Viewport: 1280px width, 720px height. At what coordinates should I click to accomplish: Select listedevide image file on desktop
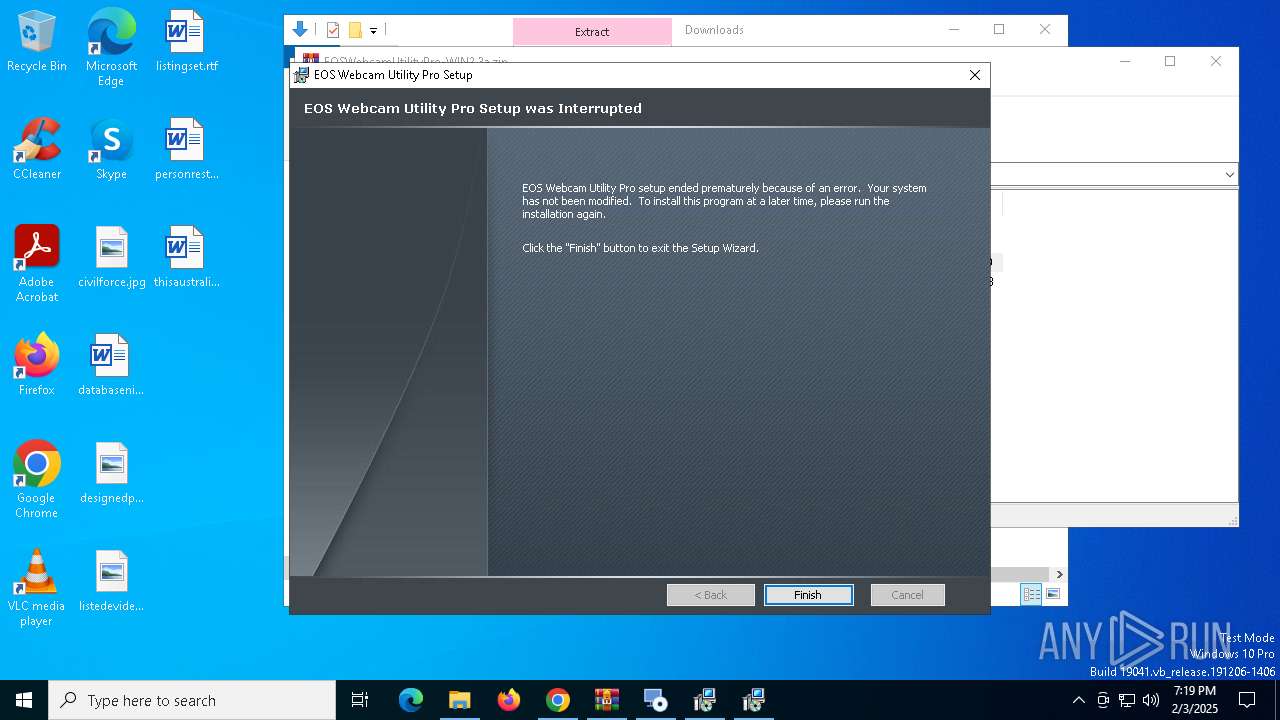point(111,582)
